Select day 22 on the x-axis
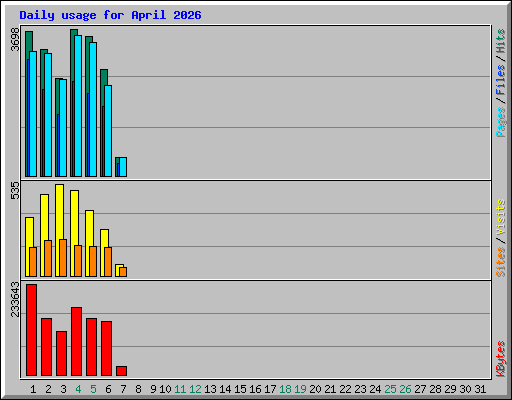Screen dimensions: 512x400 click(345, 389)
